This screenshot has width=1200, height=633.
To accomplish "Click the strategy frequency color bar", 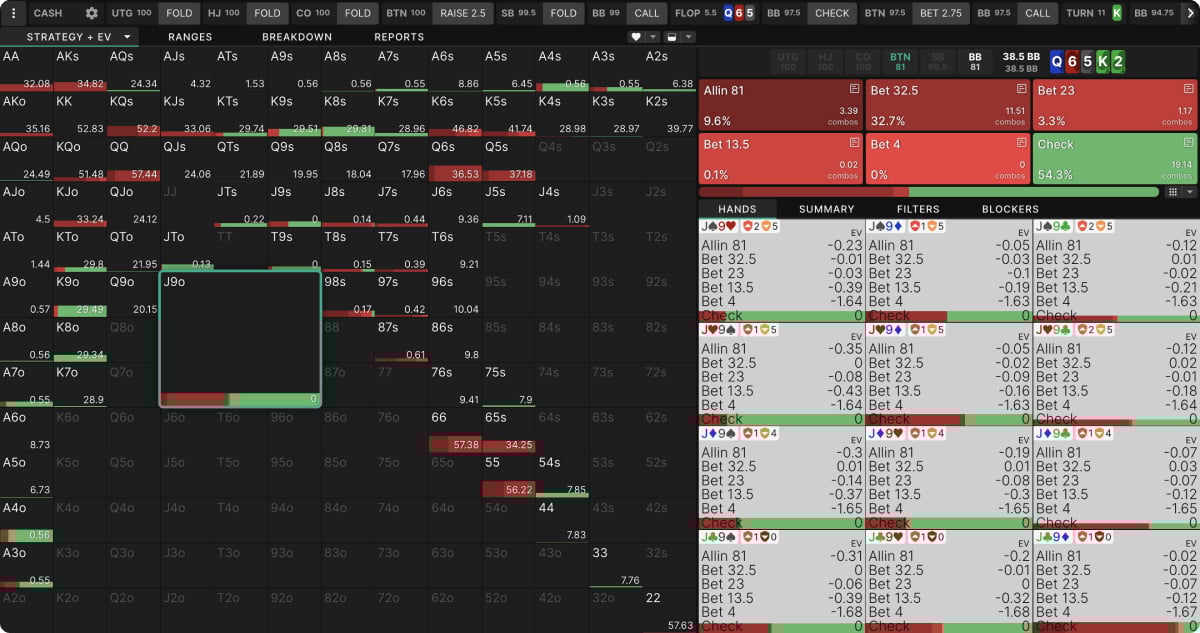I will point(928,191).
